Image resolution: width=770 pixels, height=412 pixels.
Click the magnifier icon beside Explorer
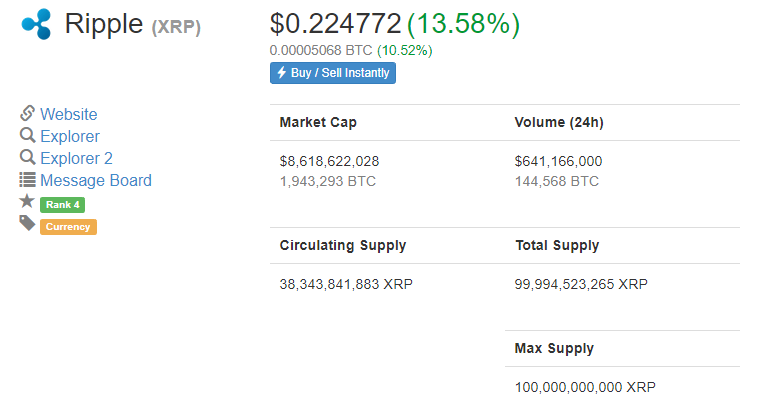pos(28,136)
